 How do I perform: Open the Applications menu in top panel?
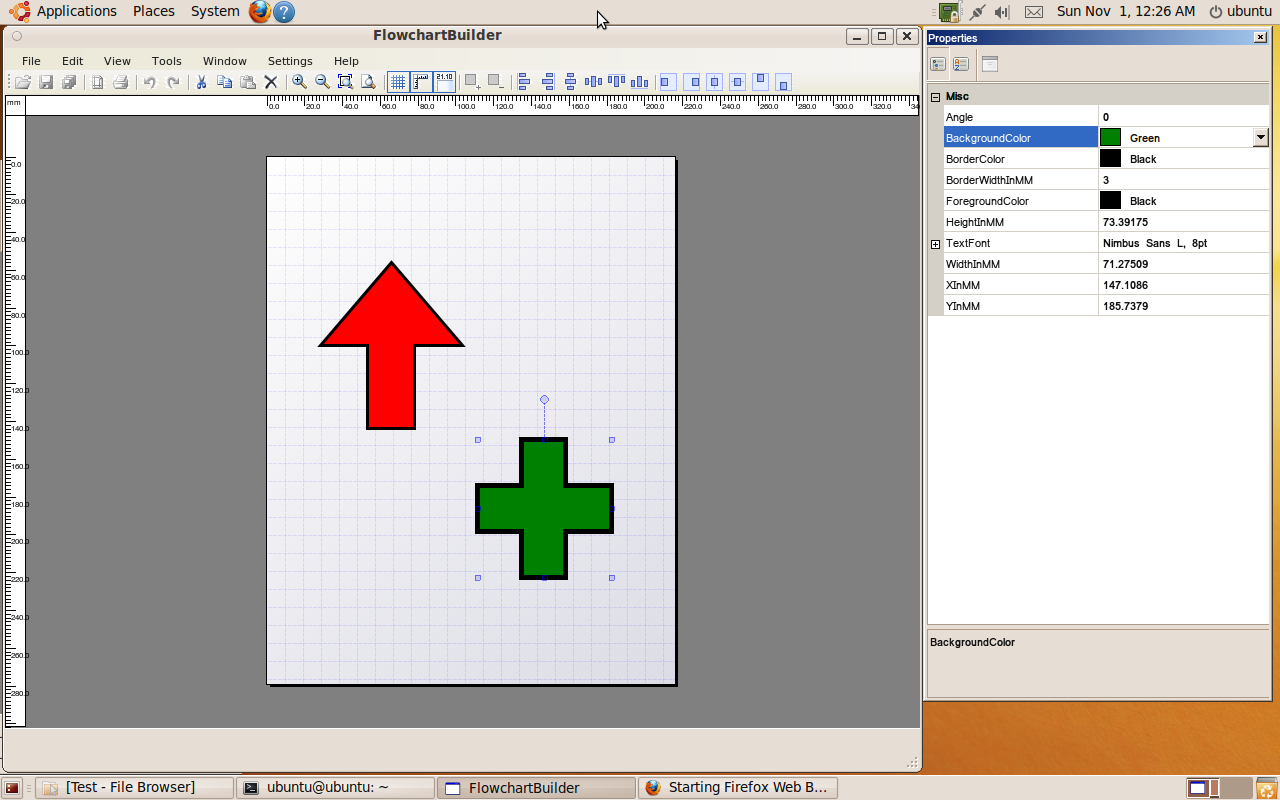76,11
